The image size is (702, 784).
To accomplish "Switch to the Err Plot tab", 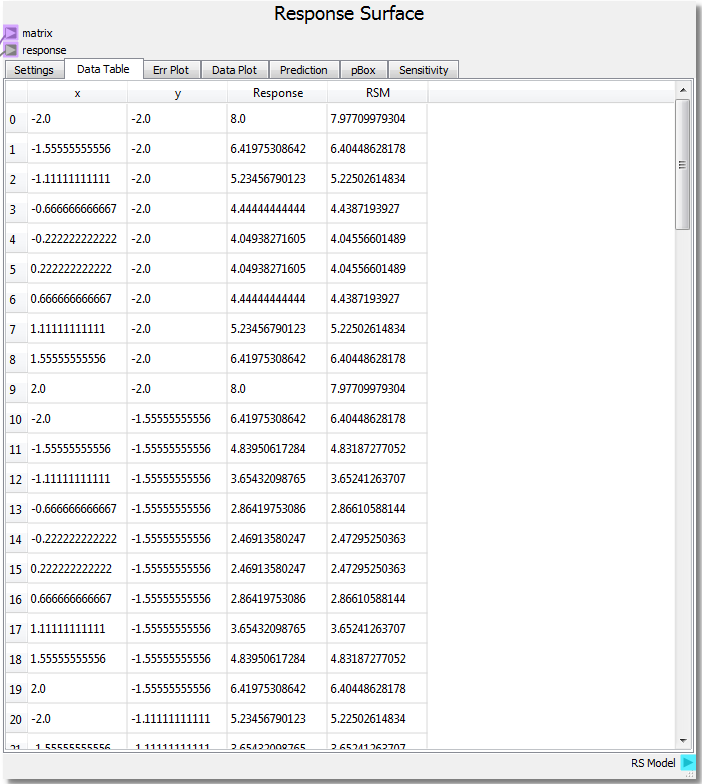I will (171, 70).
